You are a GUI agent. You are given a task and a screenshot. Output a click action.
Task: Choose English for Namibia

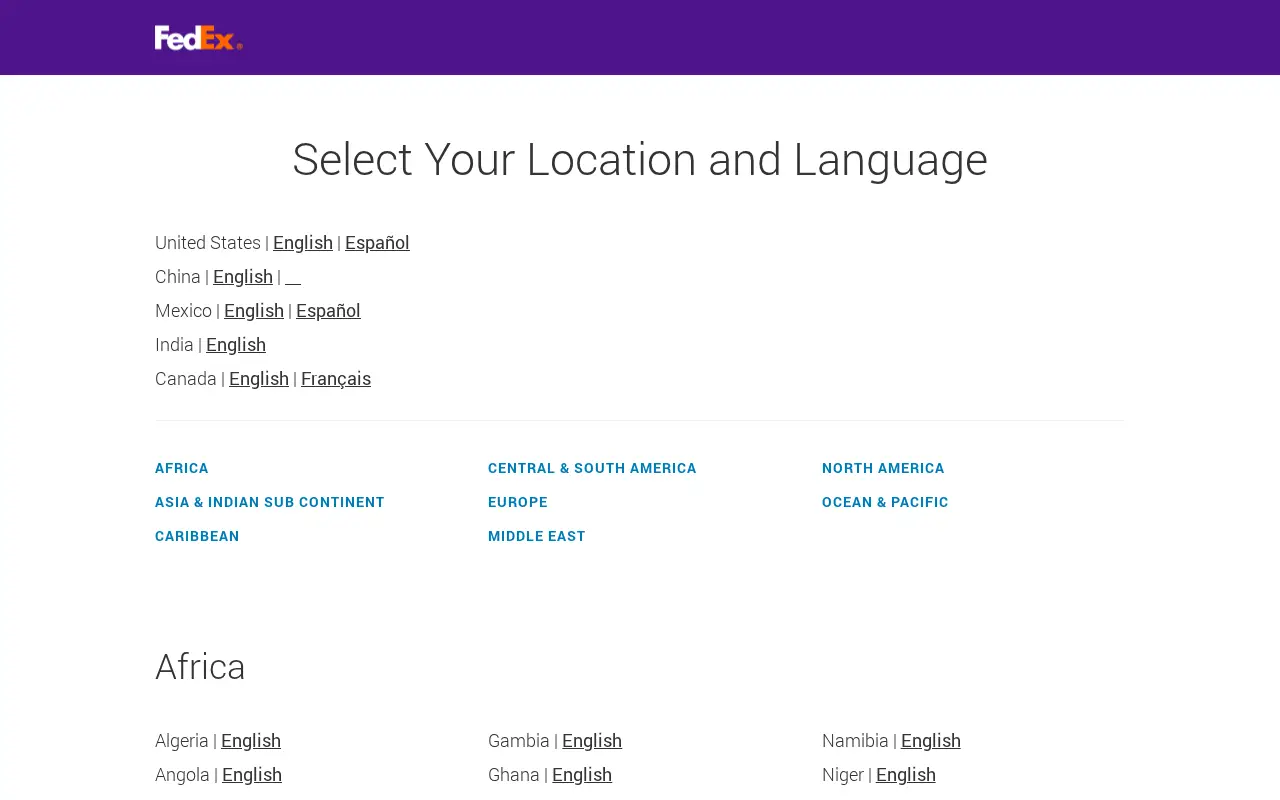(x=931, y=740)
